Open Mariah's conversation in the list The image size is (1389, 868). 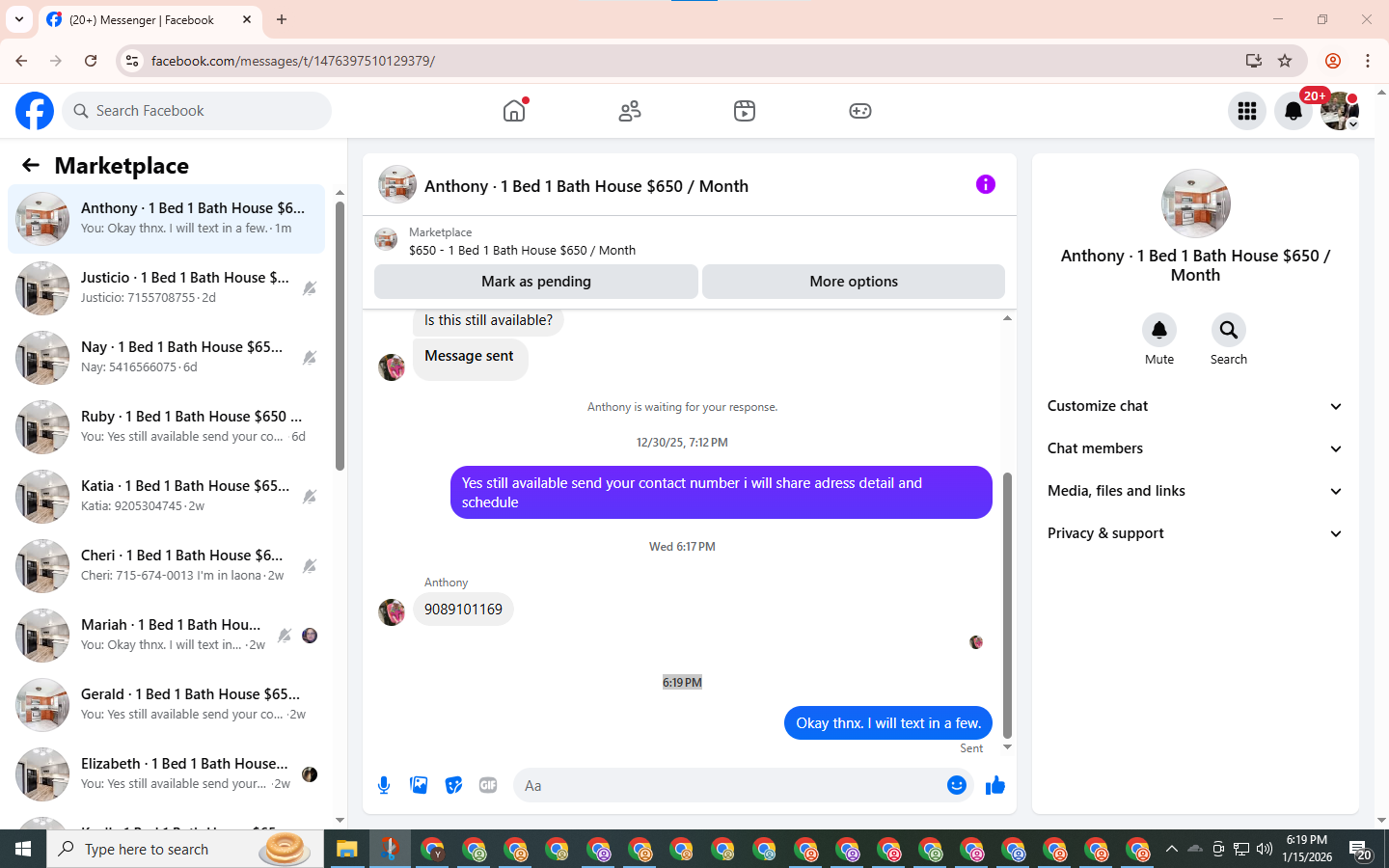click(166, 636)
